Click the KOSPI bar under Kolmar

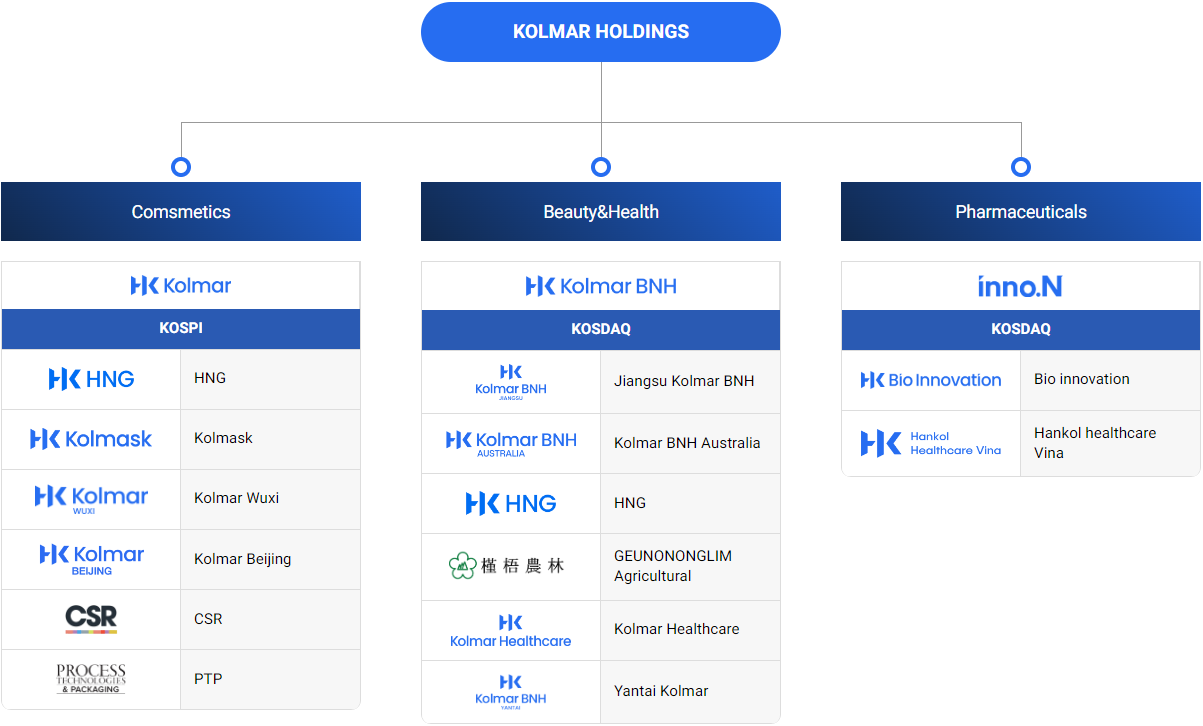coord(181,329)
